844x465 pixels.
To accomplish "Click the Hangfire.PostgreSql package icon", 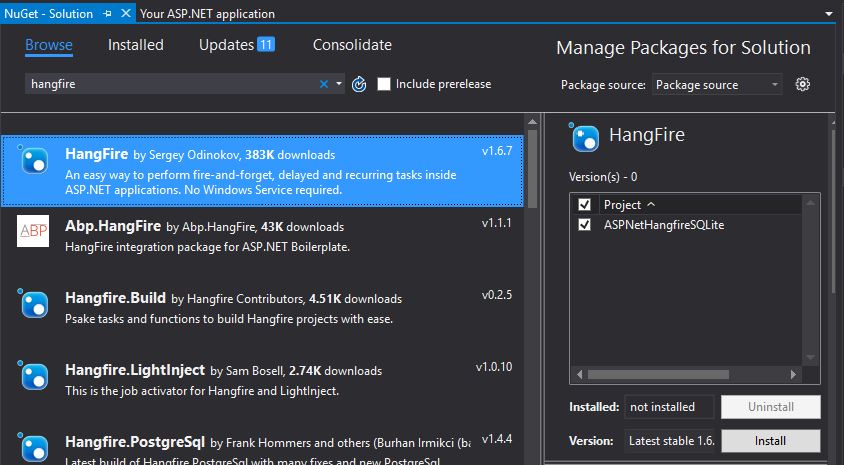I will pyautogui.click(x=33, y=447).
